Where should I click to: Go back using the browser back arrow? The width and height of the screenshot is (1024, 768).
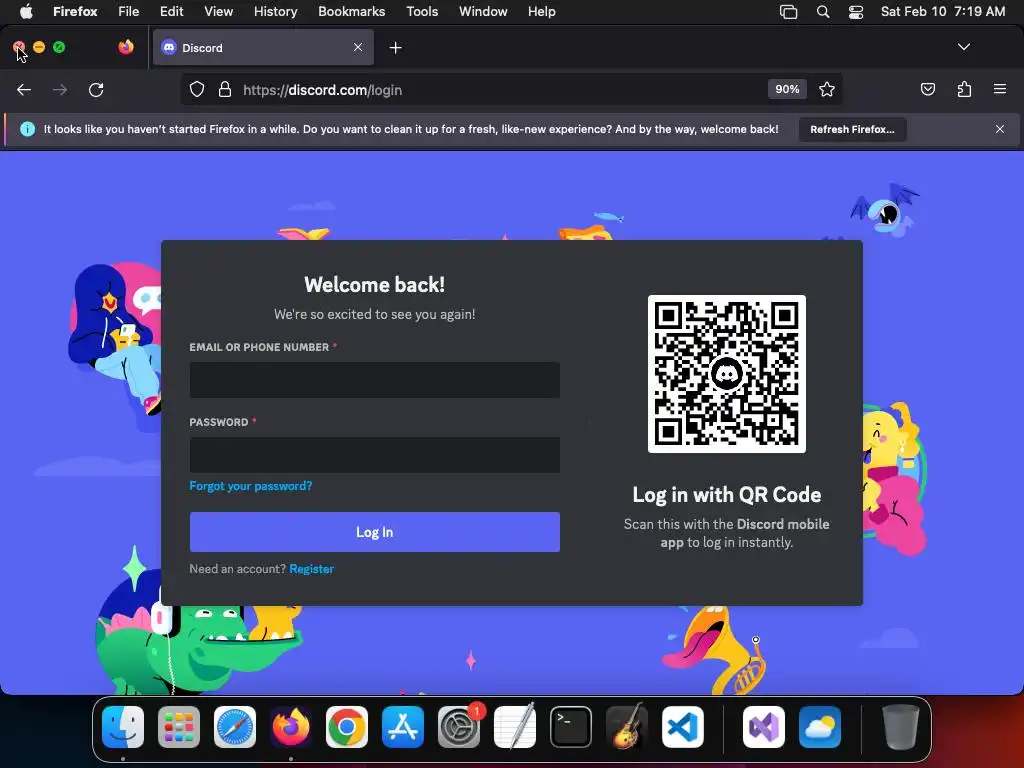pos(24,89)
